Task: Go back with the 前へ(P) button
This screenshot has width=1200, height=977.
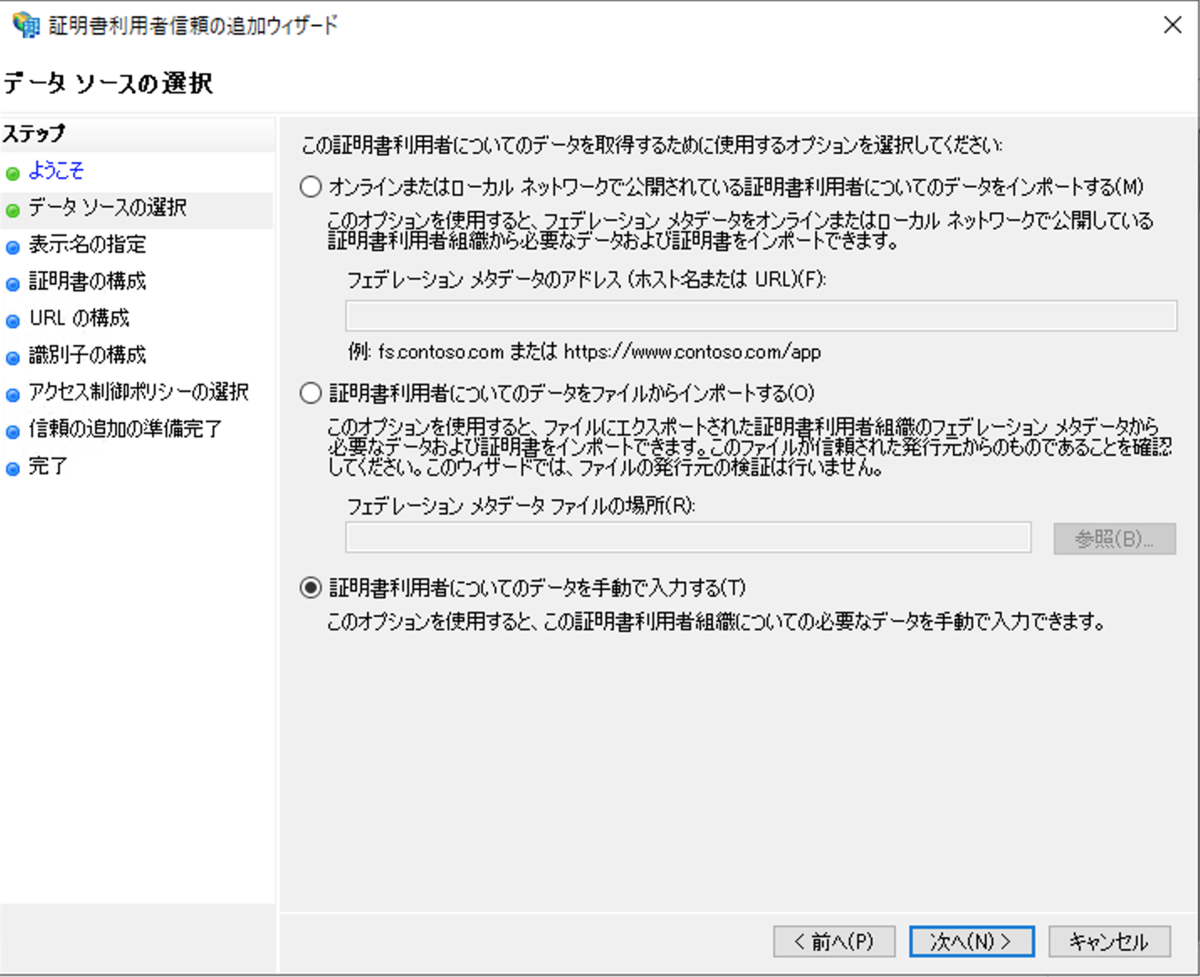Action: [x=835, y=941]
